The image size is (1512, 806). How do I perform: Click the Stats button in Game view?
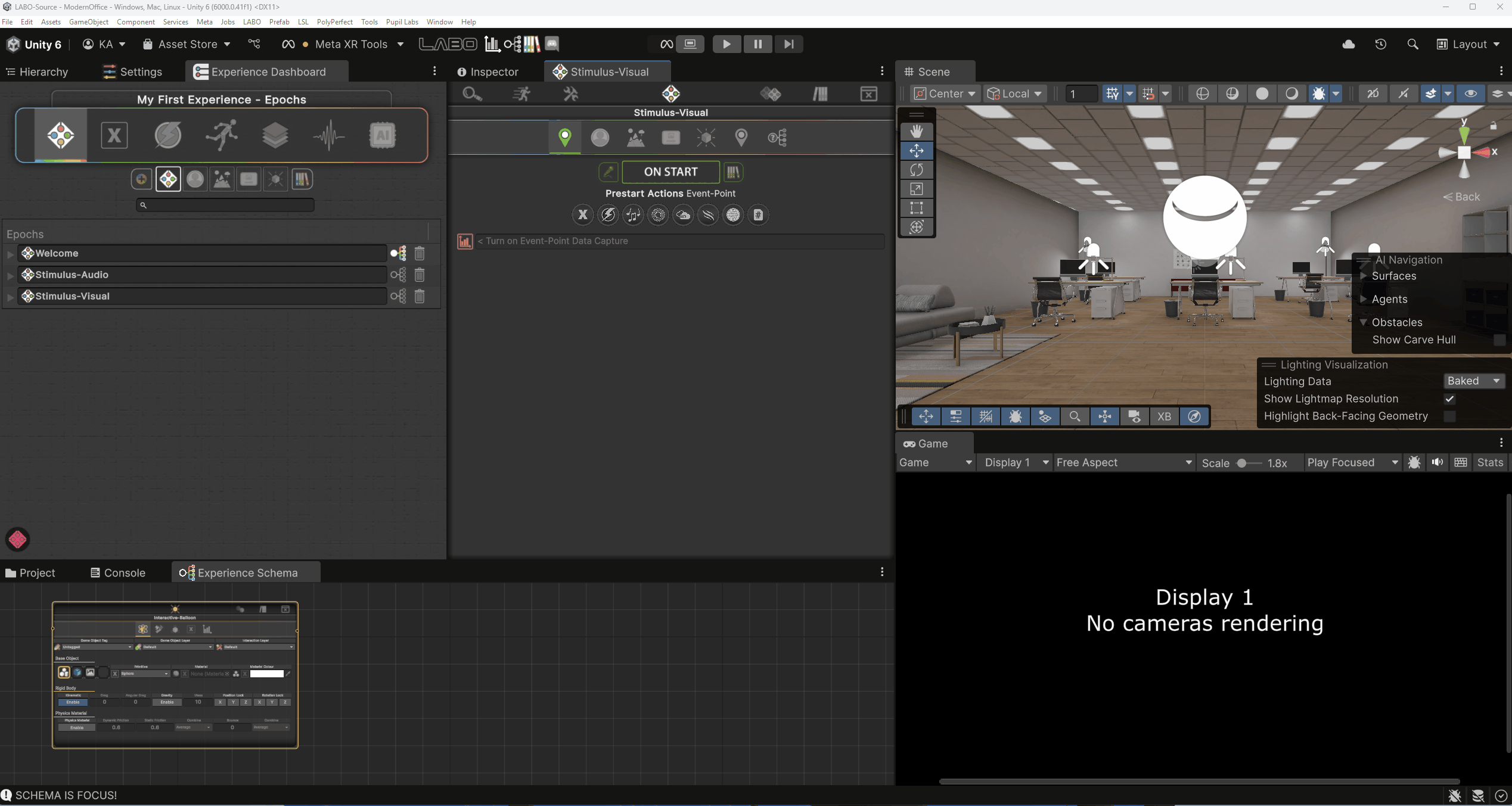point(1490,462)
